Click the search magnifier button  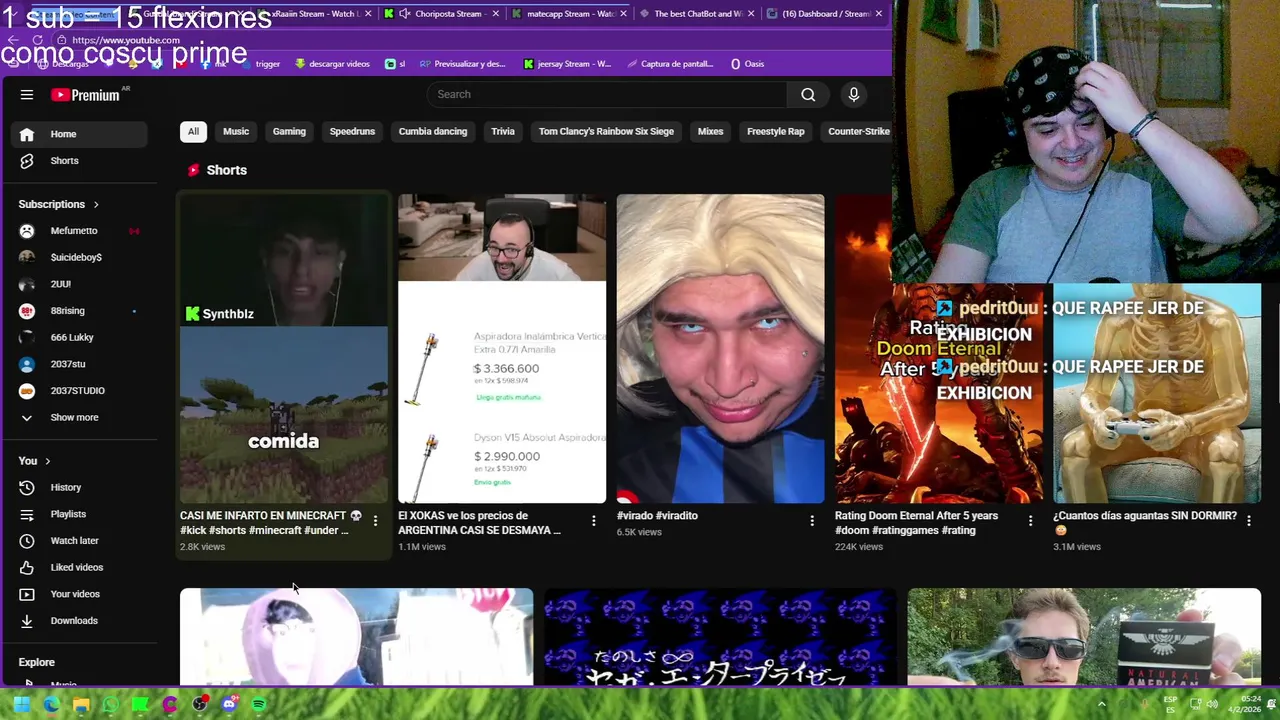tap(808, 94)
